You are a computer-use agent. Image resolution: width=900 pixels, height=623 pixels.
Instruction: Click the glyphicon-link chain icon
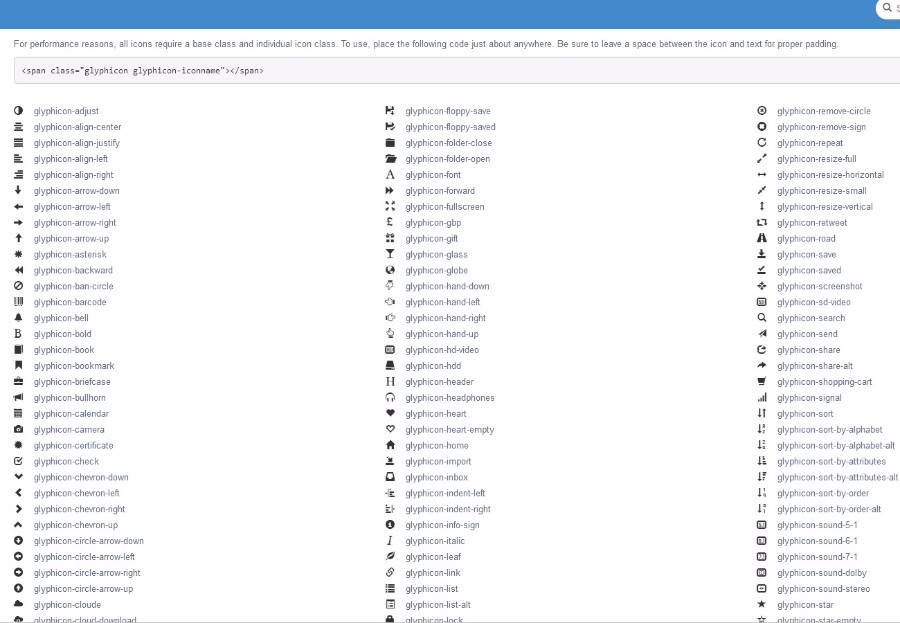390,572
